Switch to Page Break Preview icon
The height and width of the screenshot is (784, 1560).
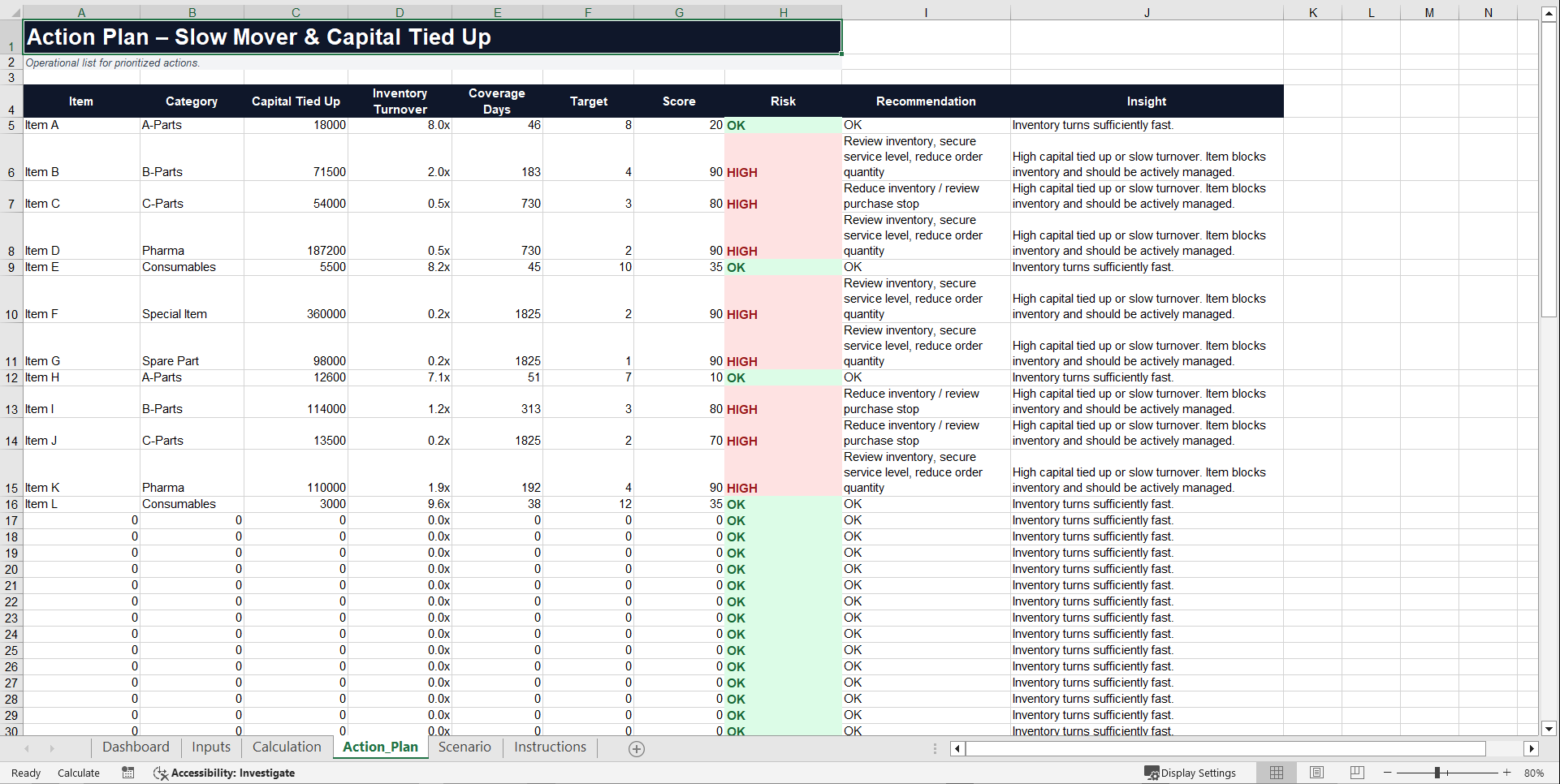coord(1357,773)
